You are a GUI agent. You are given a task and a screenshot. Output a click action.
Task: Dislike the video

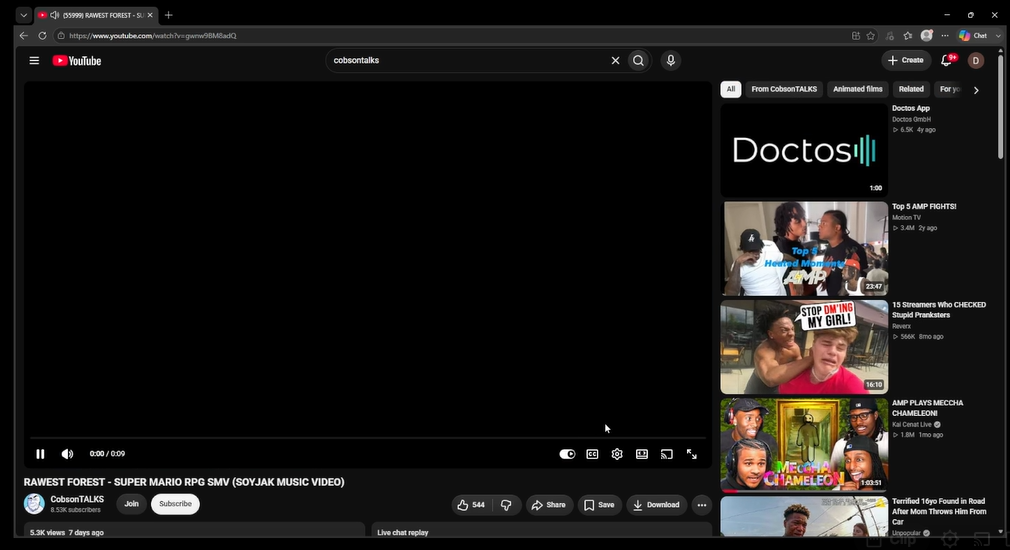pos(506,505)
